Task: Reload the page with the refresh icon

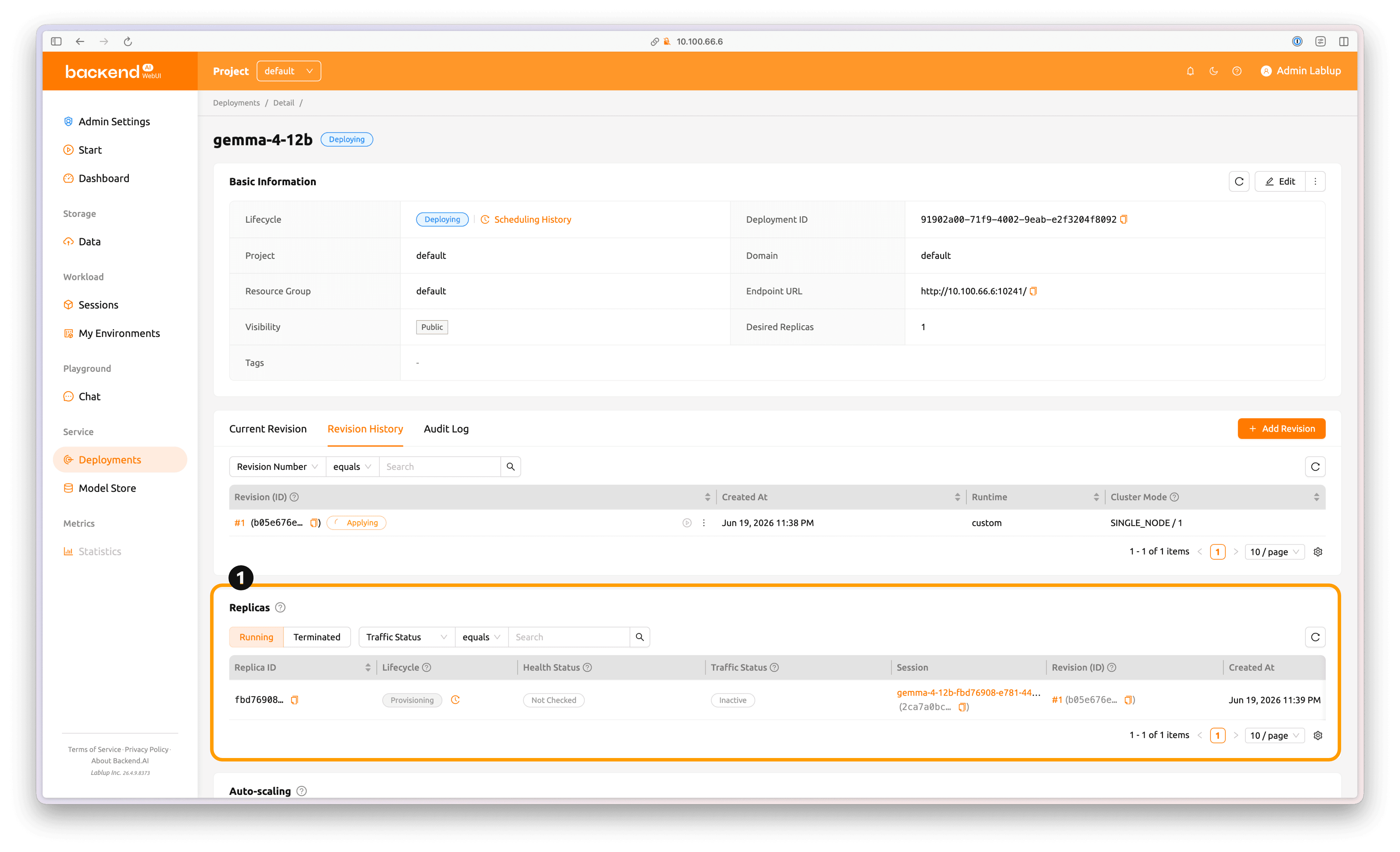Action: click(128, 41)
